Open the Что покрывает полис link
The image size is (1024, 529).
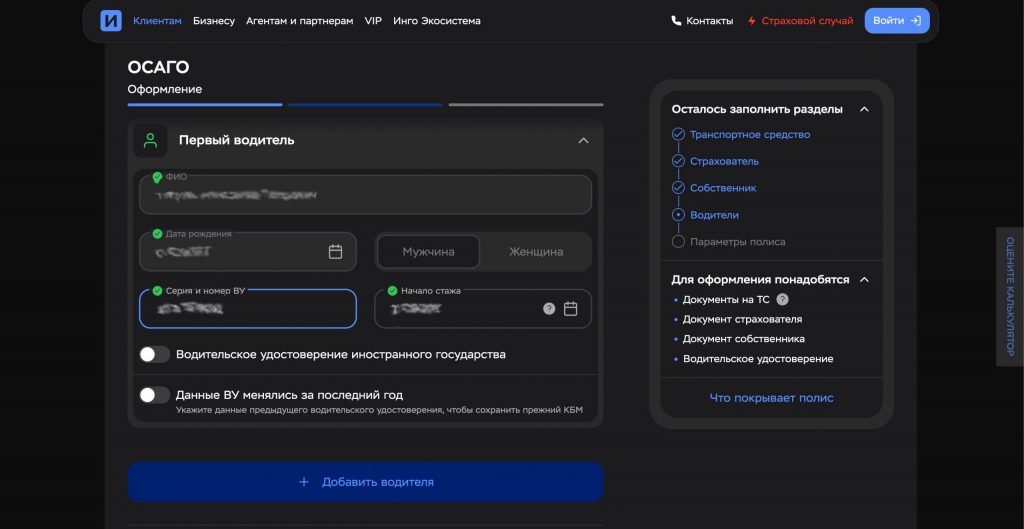point(771,398)
